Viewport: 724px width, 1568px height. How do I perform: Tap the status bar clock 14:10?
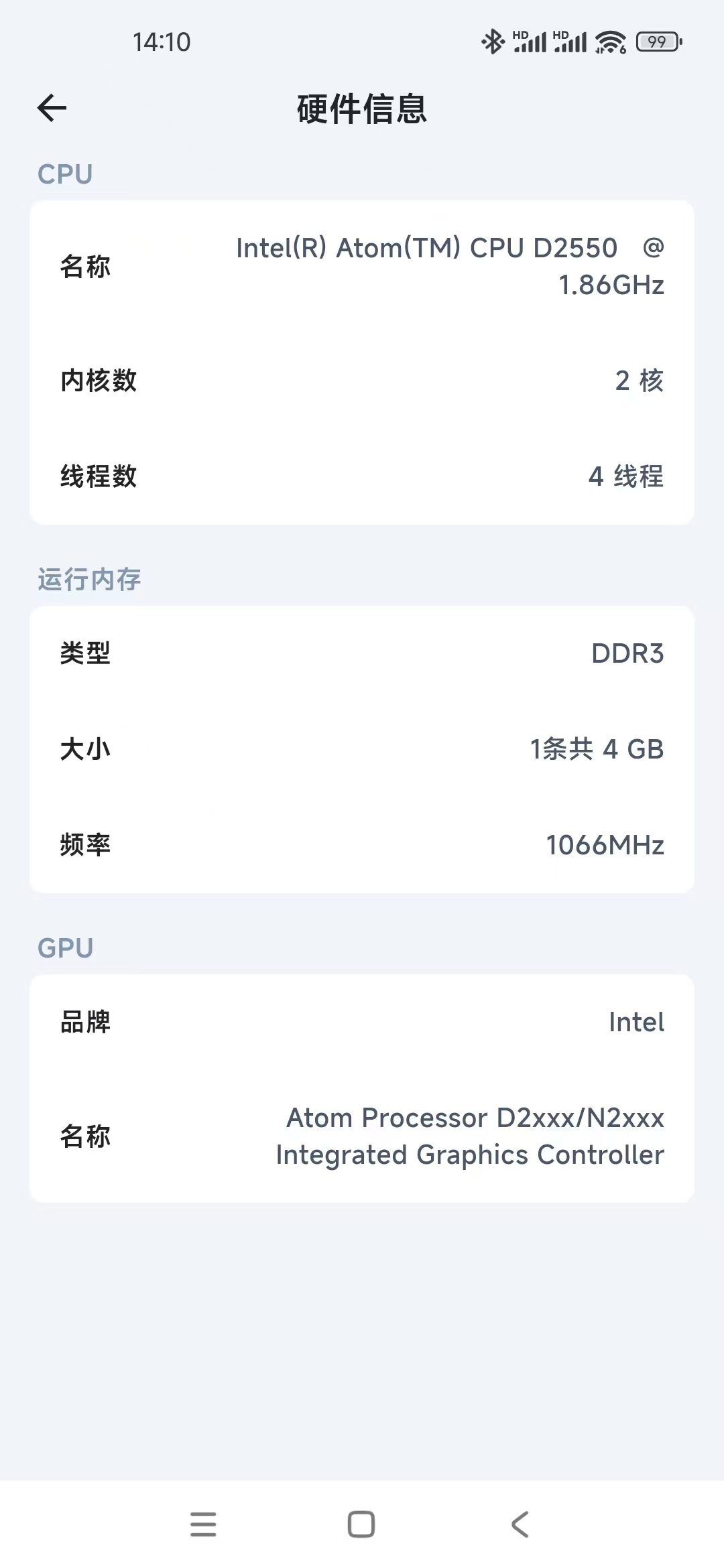tap(162, 42)
